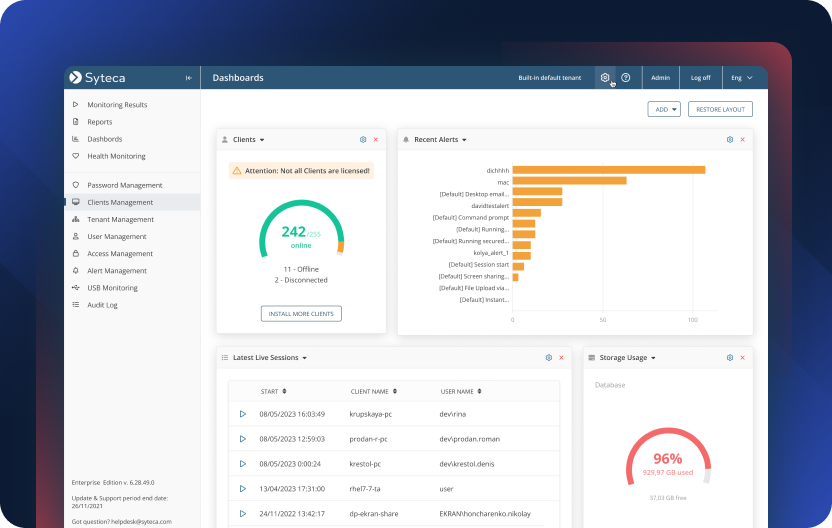The height and width of the screenshot is (528, 832).
Task: Play the krupskaya-pc live session
Action: point(242,414)
